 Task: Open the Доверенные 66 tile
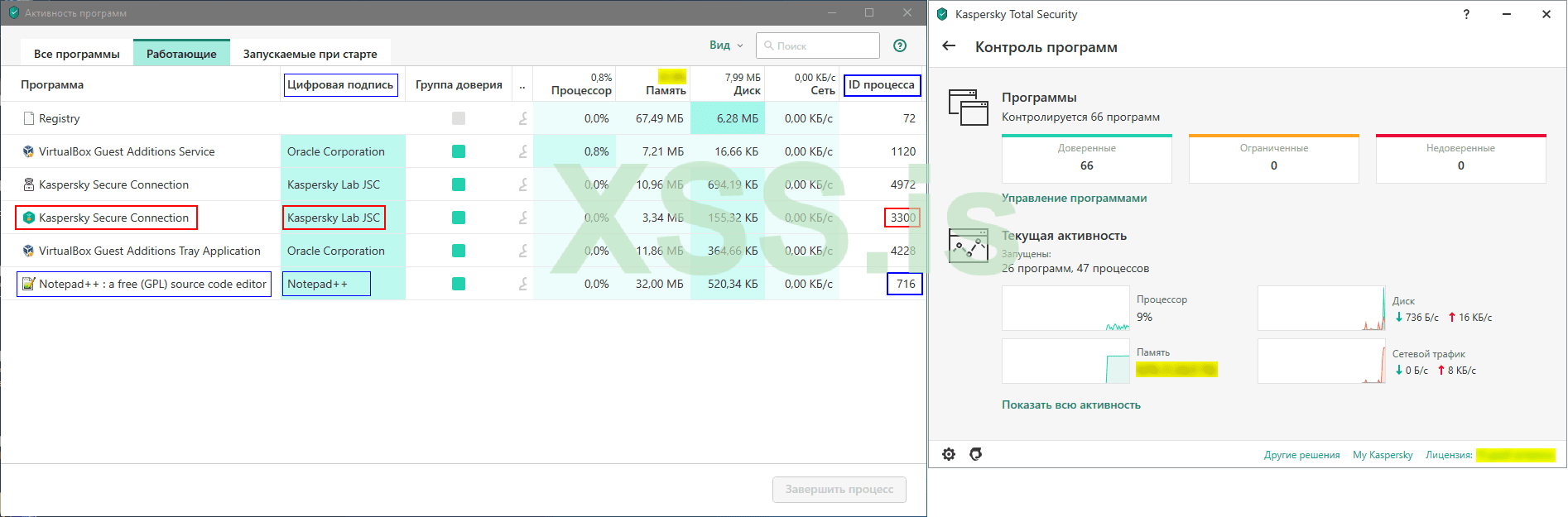point(1087,159)
